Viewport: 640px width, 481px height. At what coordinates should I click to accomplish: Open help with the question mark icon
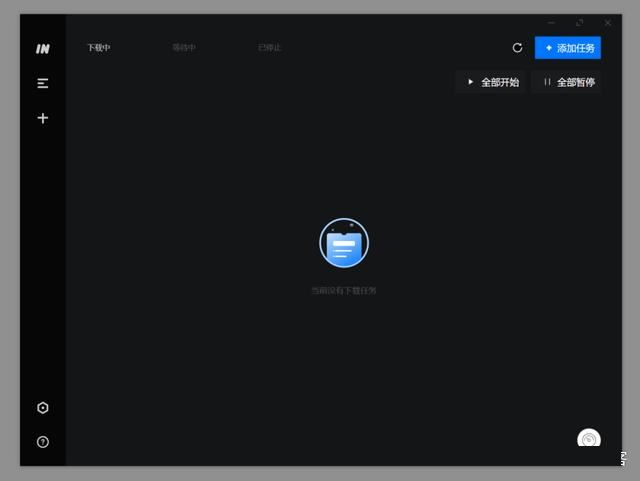click(x=43, y=442)
